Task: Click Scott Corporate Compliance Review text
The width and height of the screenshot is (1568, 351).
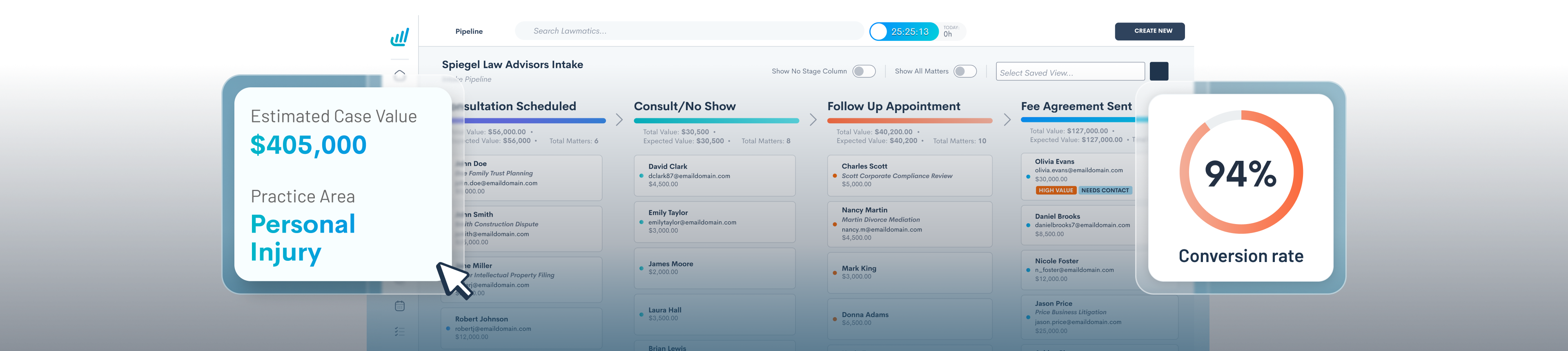Action: tap(897, 176)
